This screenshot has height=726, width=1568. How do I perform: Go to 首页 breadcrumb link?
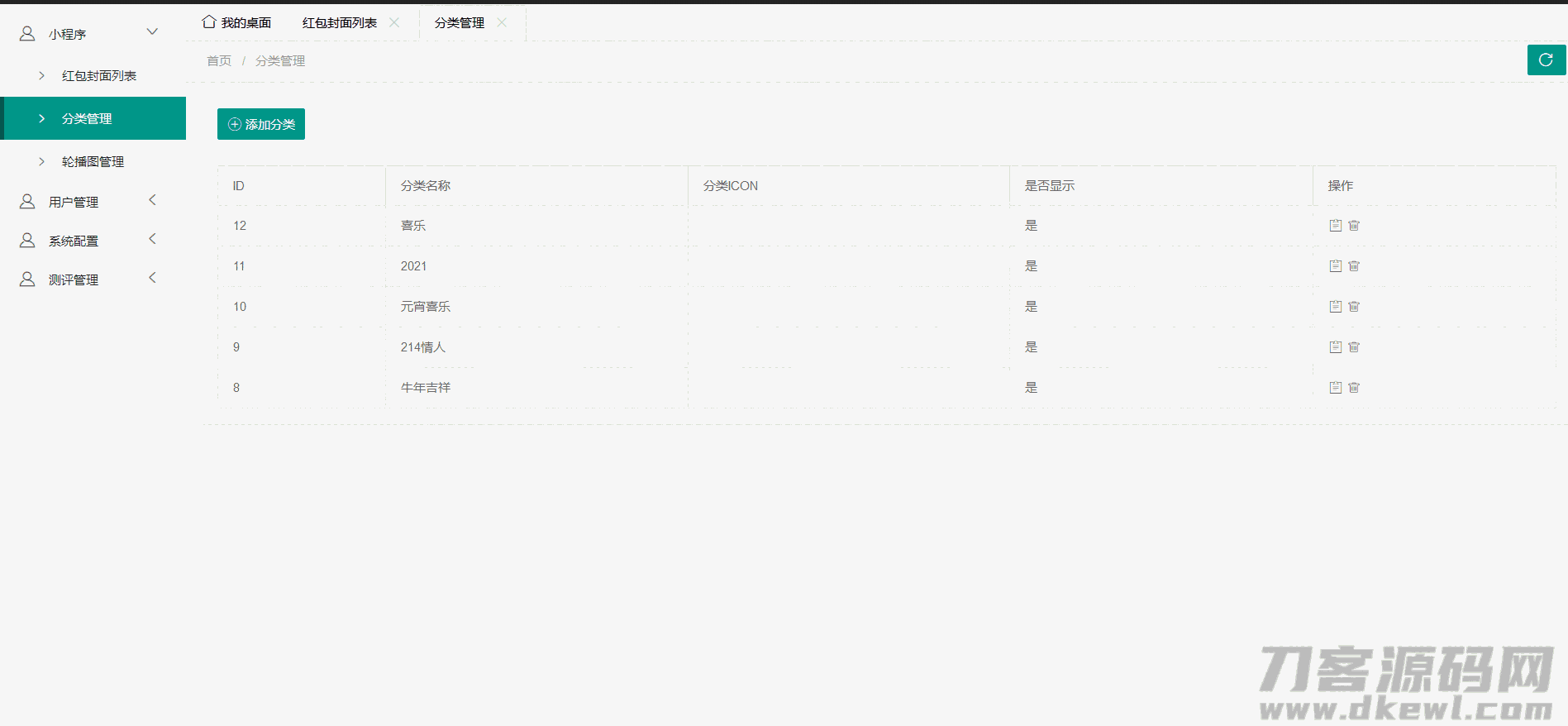[219, 60]
